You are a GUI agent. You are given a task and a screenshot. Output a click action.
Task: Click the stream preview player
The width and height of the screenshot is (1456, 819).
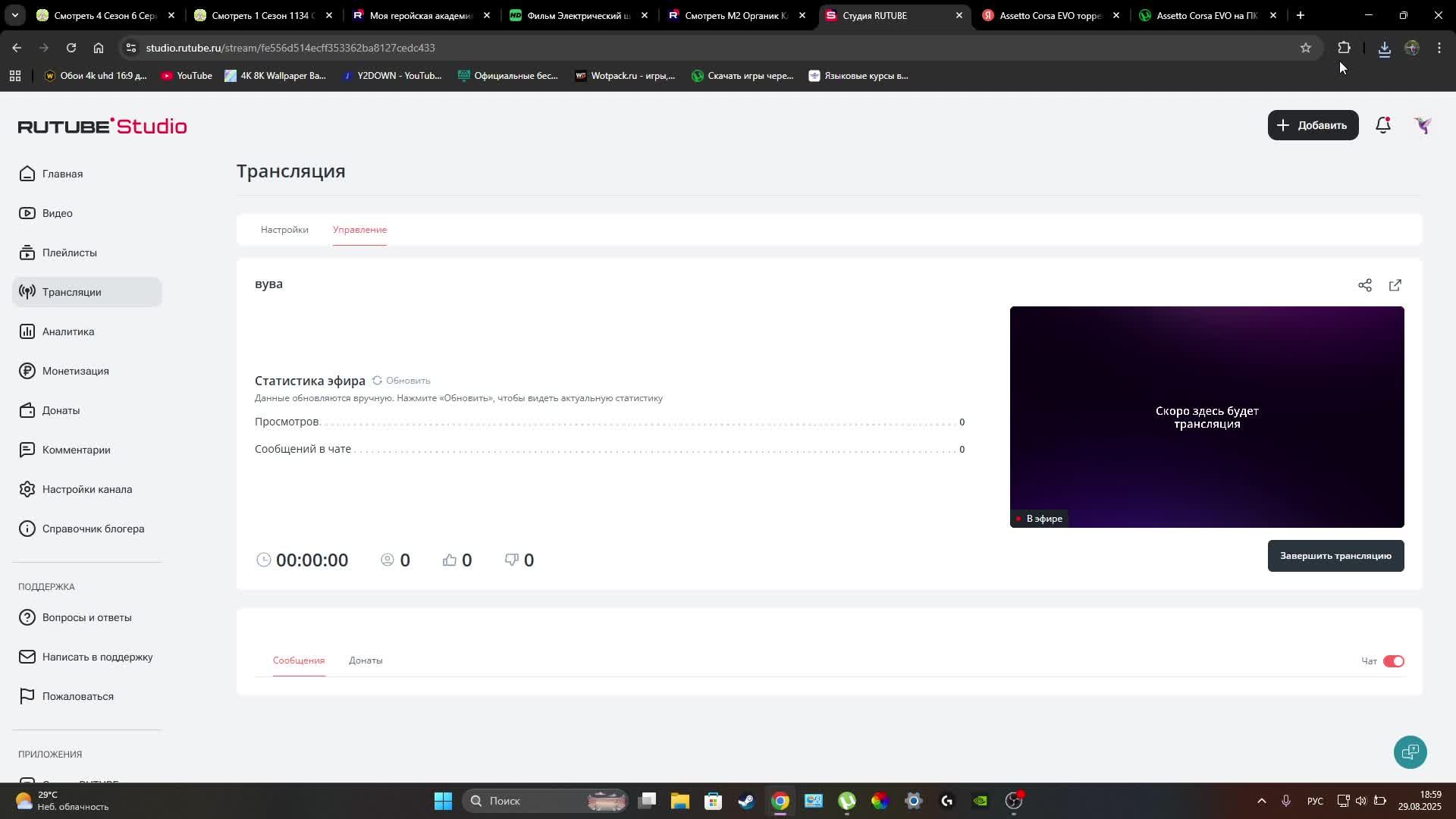[x=1206, y=417]
